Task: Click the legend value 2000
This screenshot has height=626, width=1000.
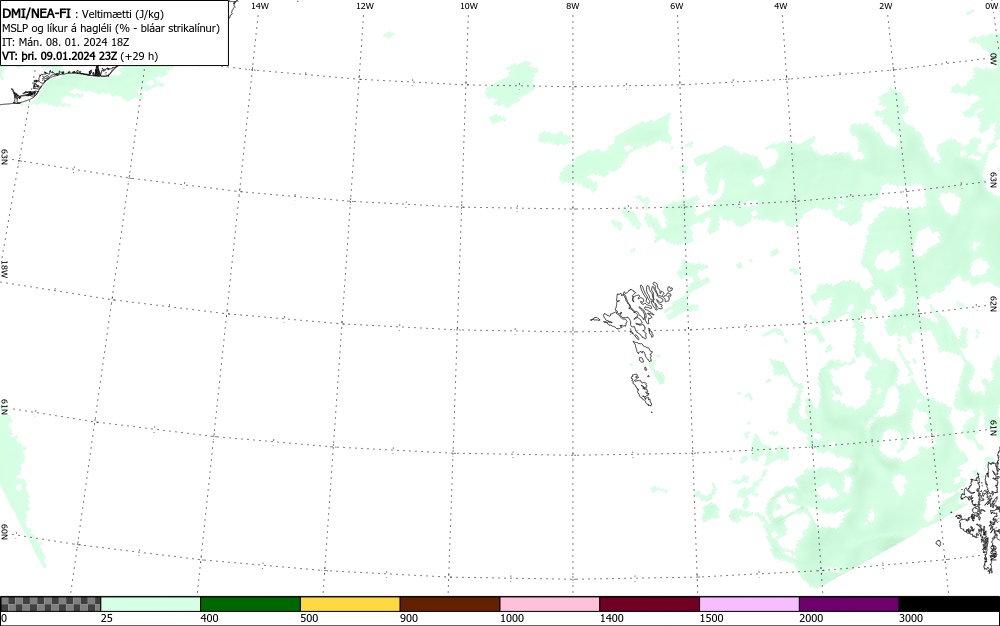Action: coord(811,618)
